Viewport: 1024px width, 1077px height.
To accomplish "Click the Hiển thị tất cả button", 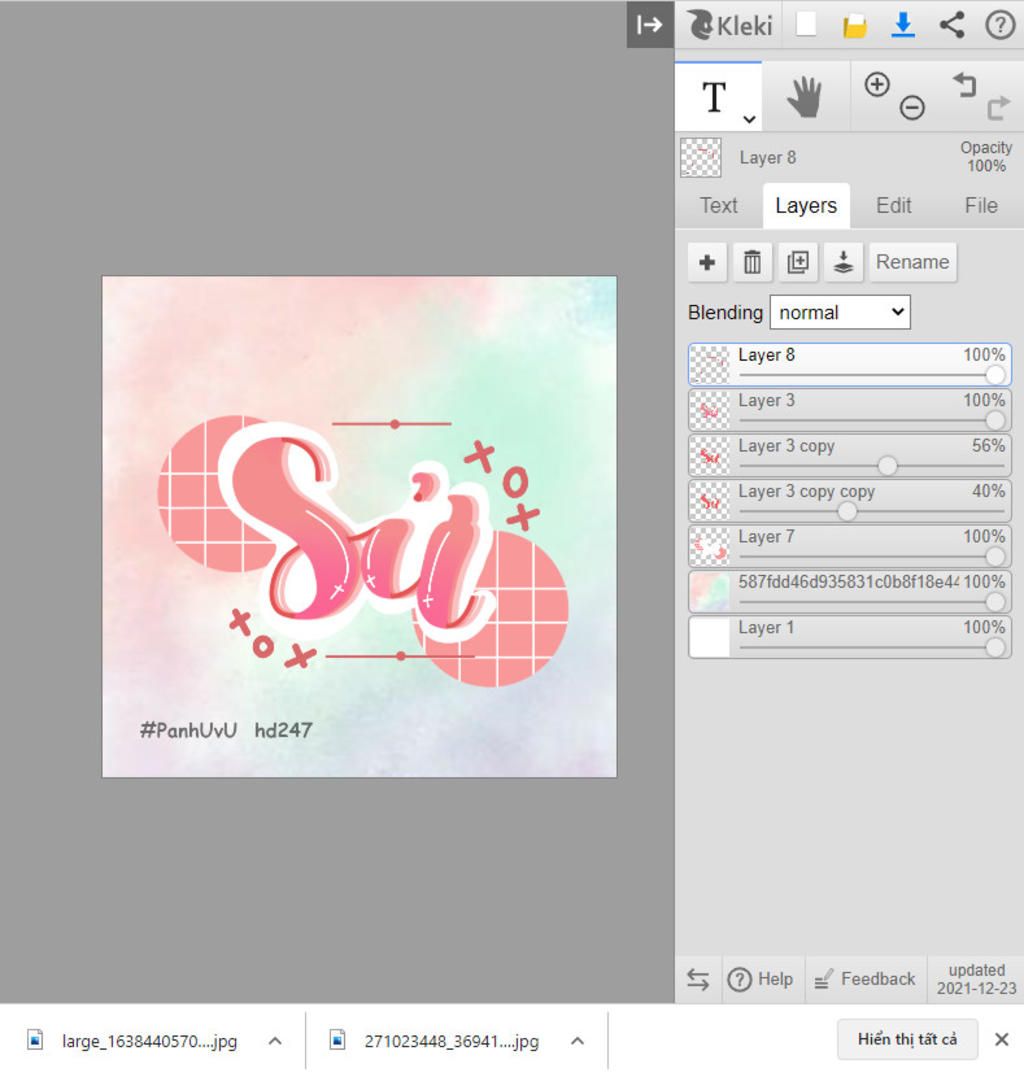I will coord(907,1039).
